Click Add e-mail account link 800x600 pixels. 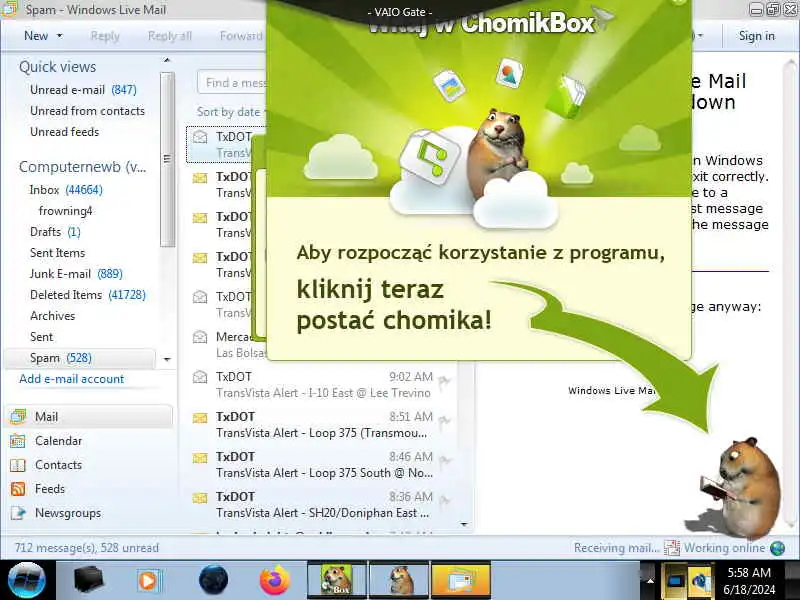pos(71,379)
